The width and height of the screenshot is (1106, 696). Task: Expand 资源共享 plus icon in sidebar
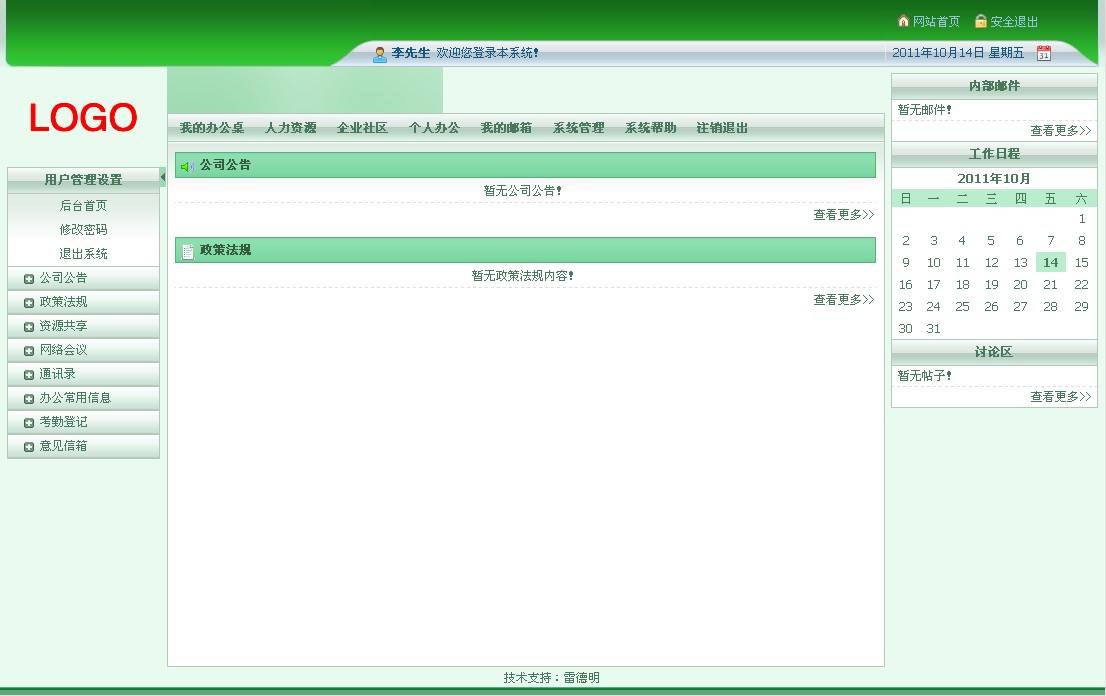pyautogui.click(x=29, y=326)
